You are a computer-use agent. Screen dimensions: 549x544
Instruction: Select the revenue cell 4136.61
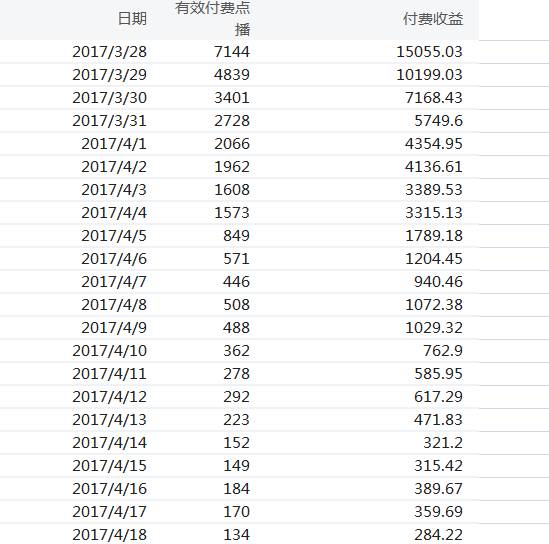[x=434, y=167]
